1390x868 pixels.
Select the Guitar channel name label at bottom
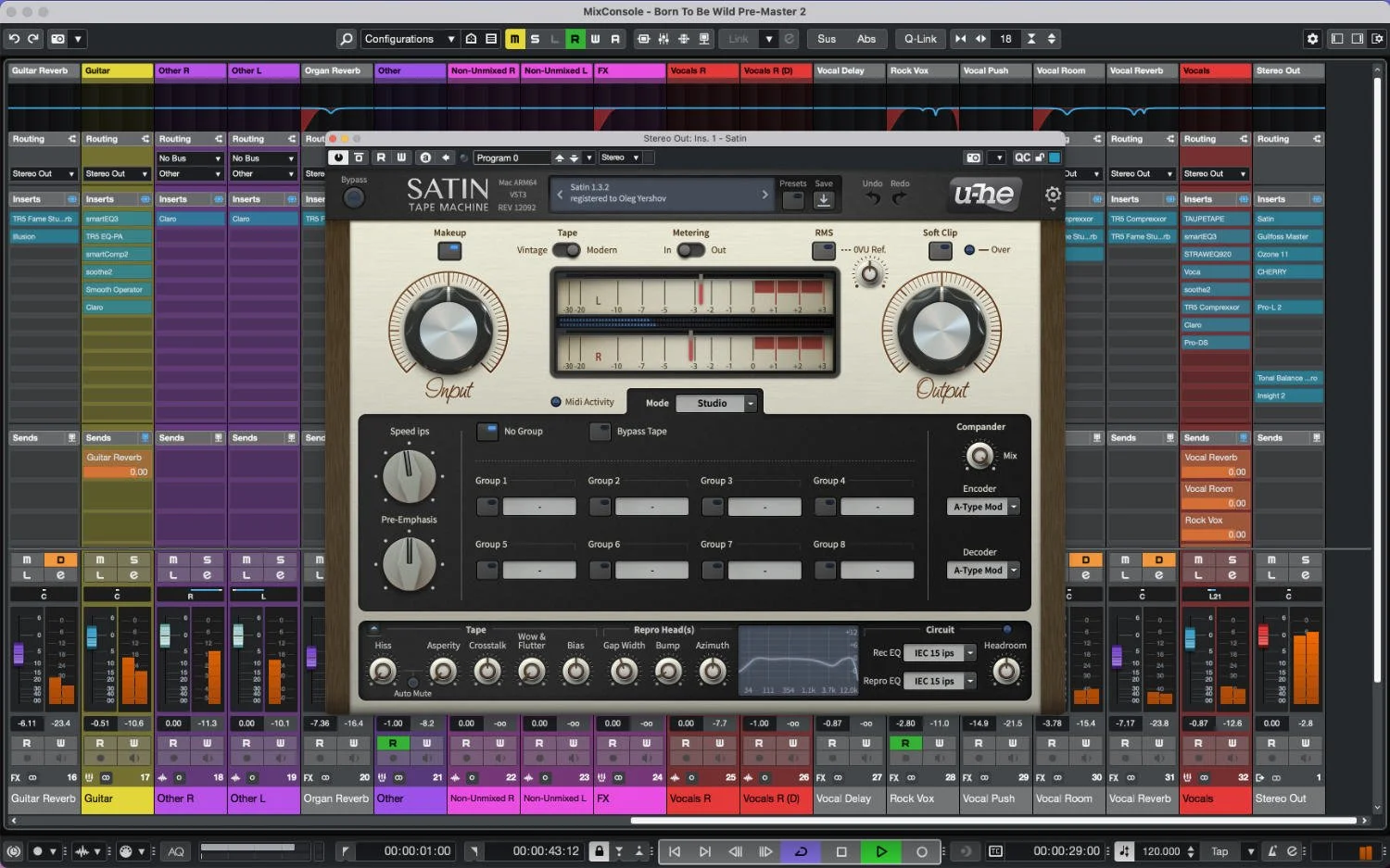(117, 799)
